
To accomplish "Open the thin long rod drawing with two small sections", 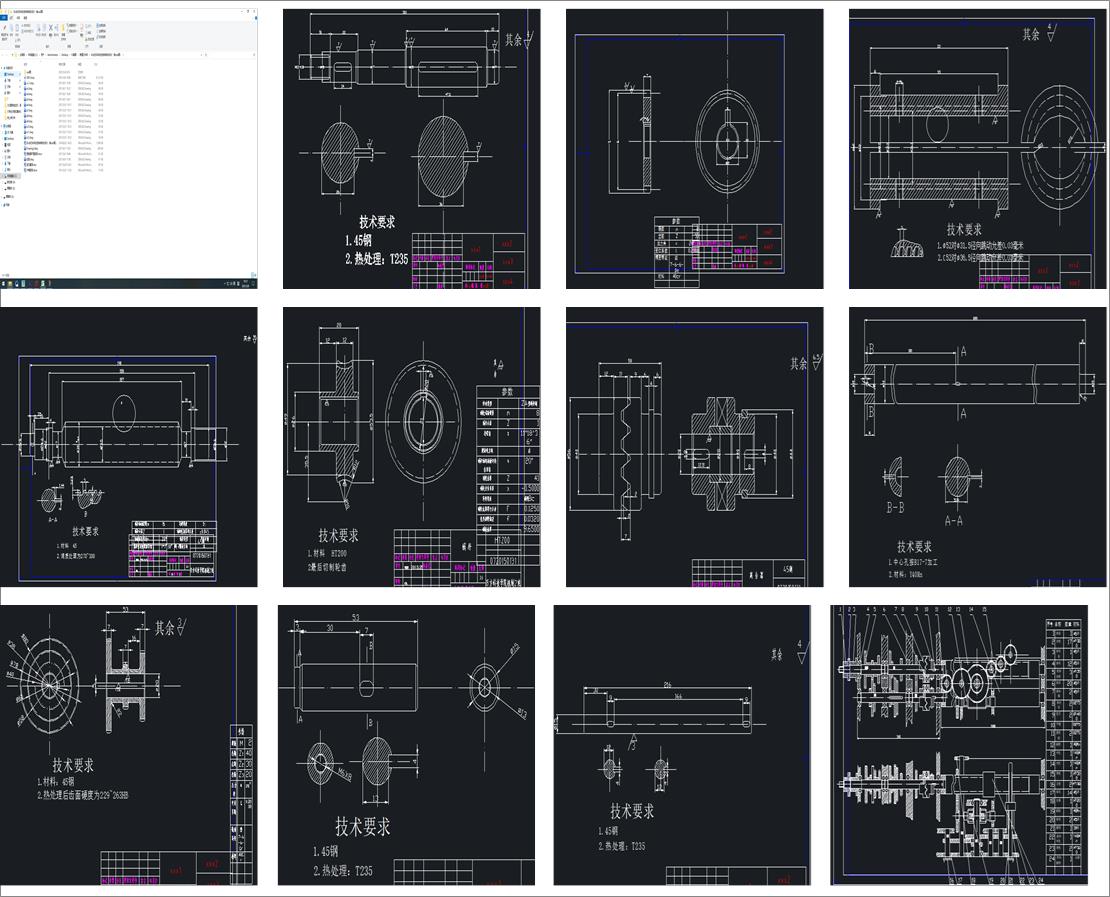I will point(682,745).
